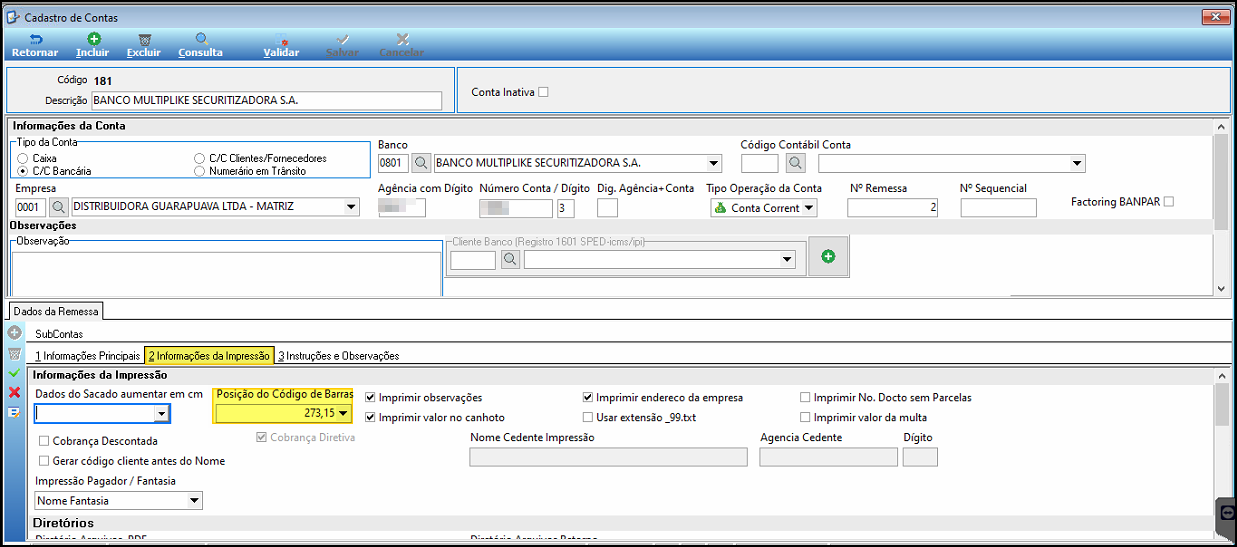Screen dimensions: 1237x547
Task: Check Gerar código cliente antes do Nome
Action: [x=44, y=461]
